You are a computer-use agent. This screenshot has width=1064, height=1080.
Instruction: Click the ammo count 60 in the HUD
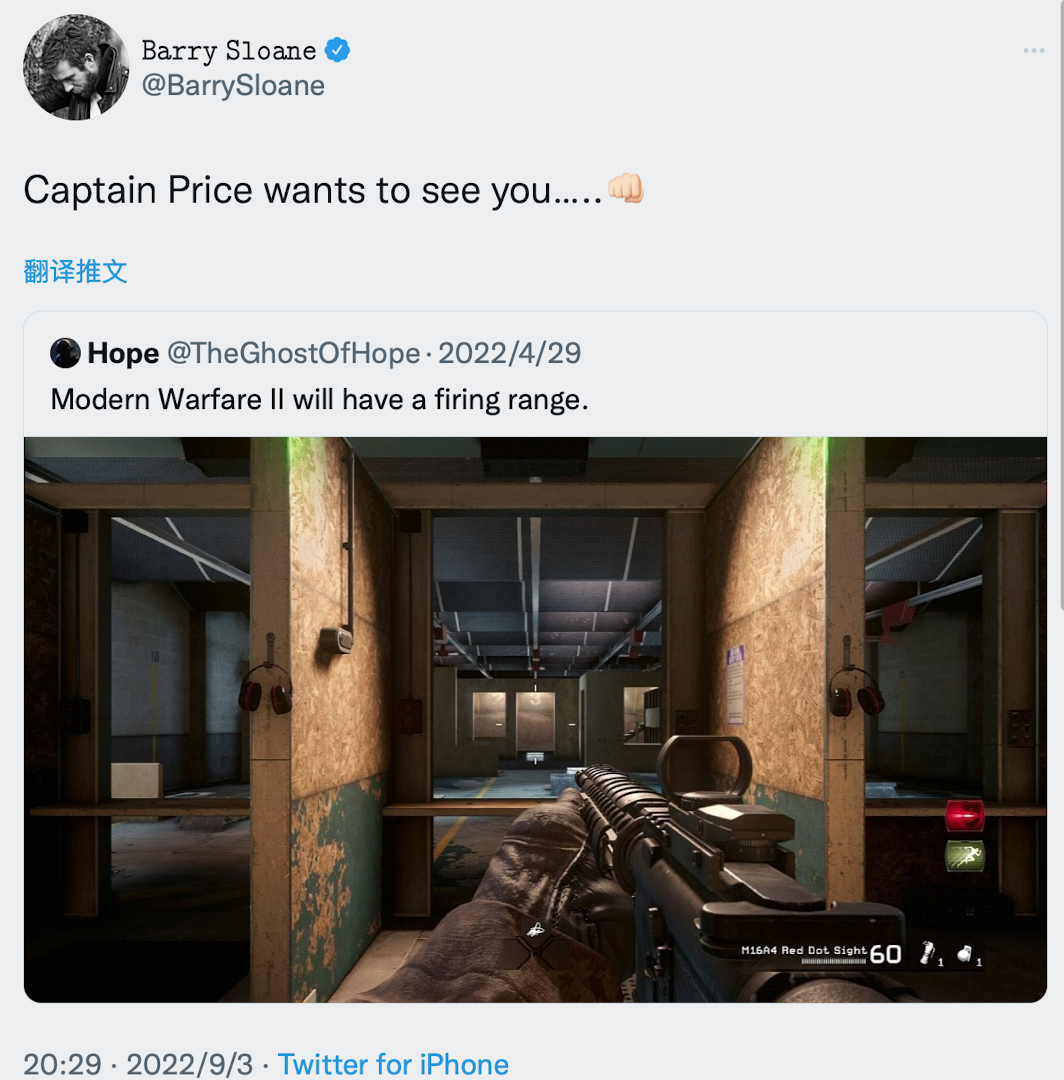pyautogui.click(x=885, y=955)
